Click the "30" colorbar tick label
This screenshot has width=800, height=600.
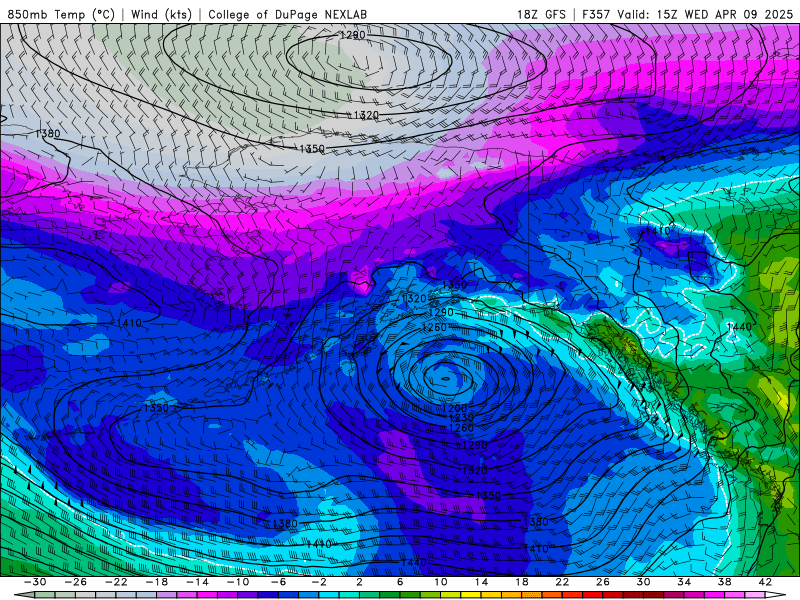(x=643, y=582)
